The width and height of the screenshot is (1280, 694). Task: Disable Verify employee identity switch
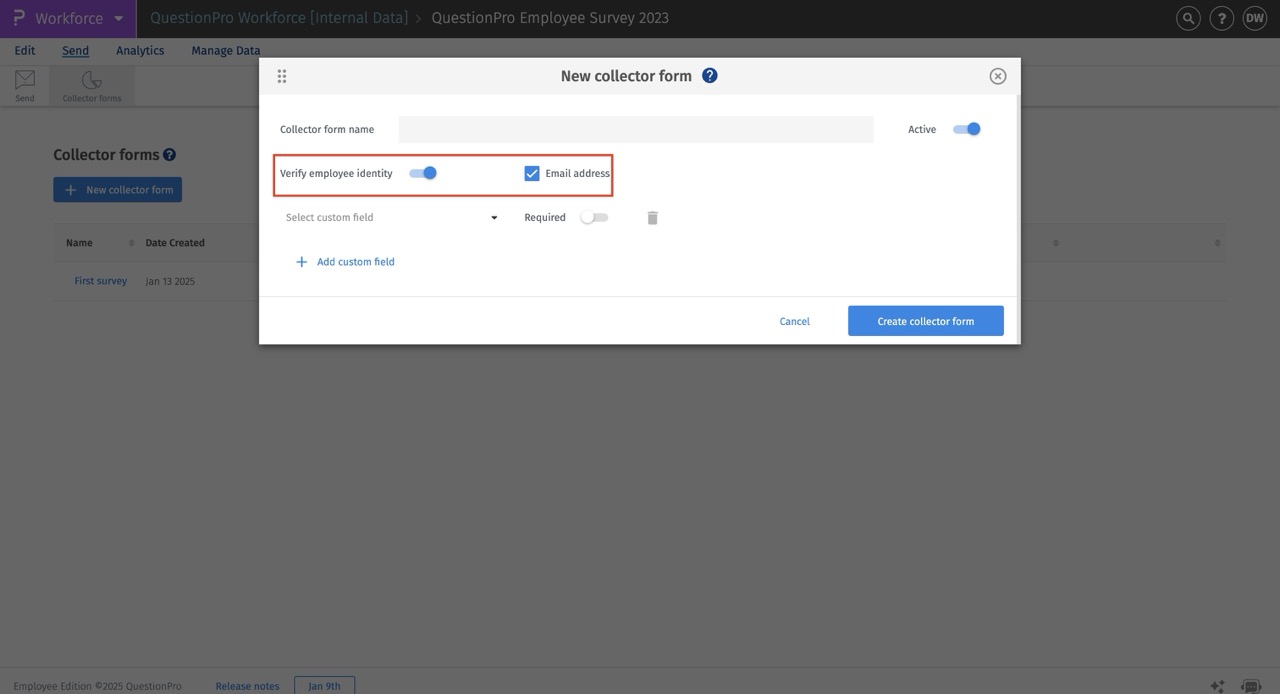[423, 173]
